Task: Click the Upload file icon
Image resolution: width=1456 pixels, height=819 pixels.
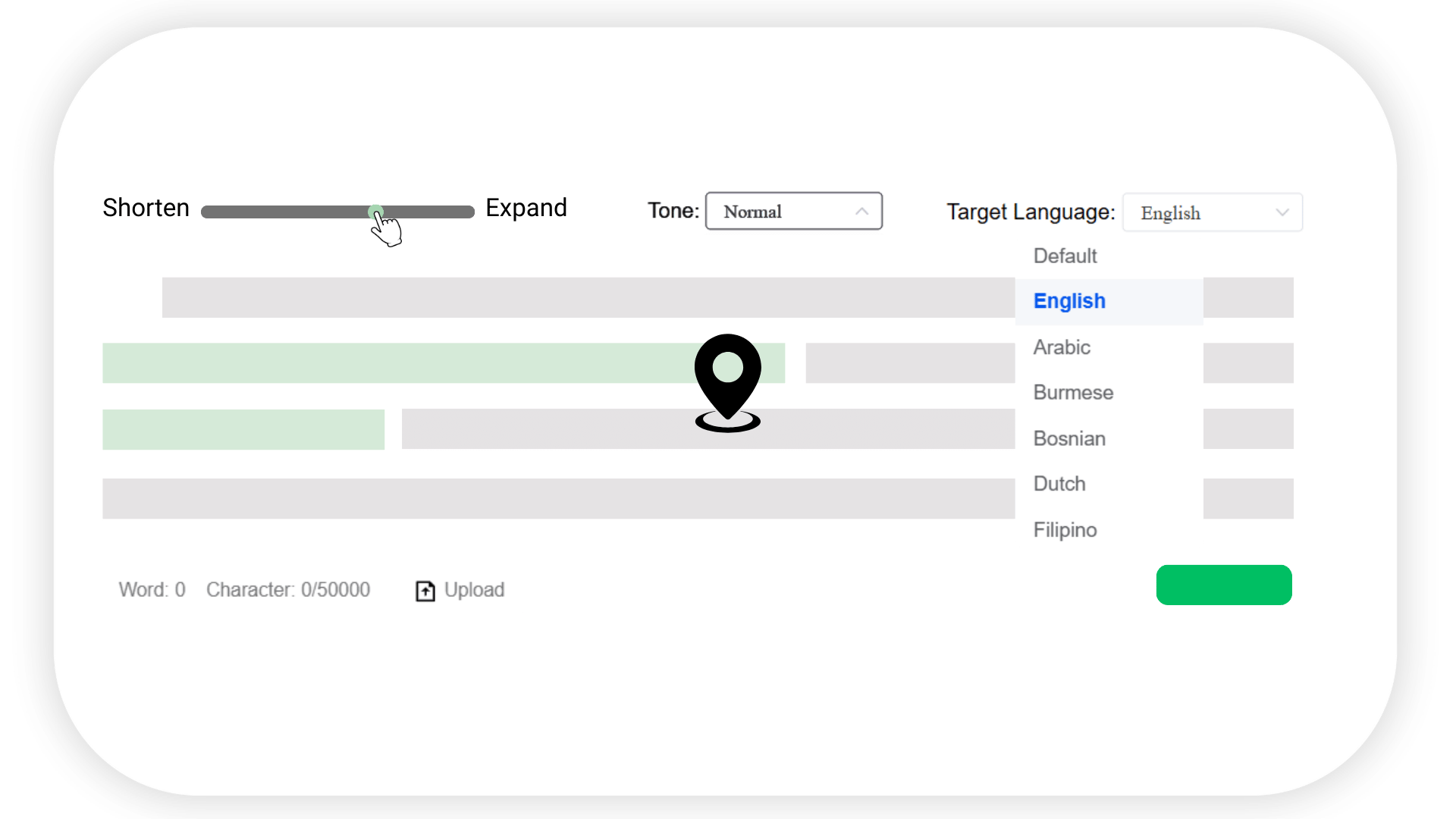Action: pos(425,590)
